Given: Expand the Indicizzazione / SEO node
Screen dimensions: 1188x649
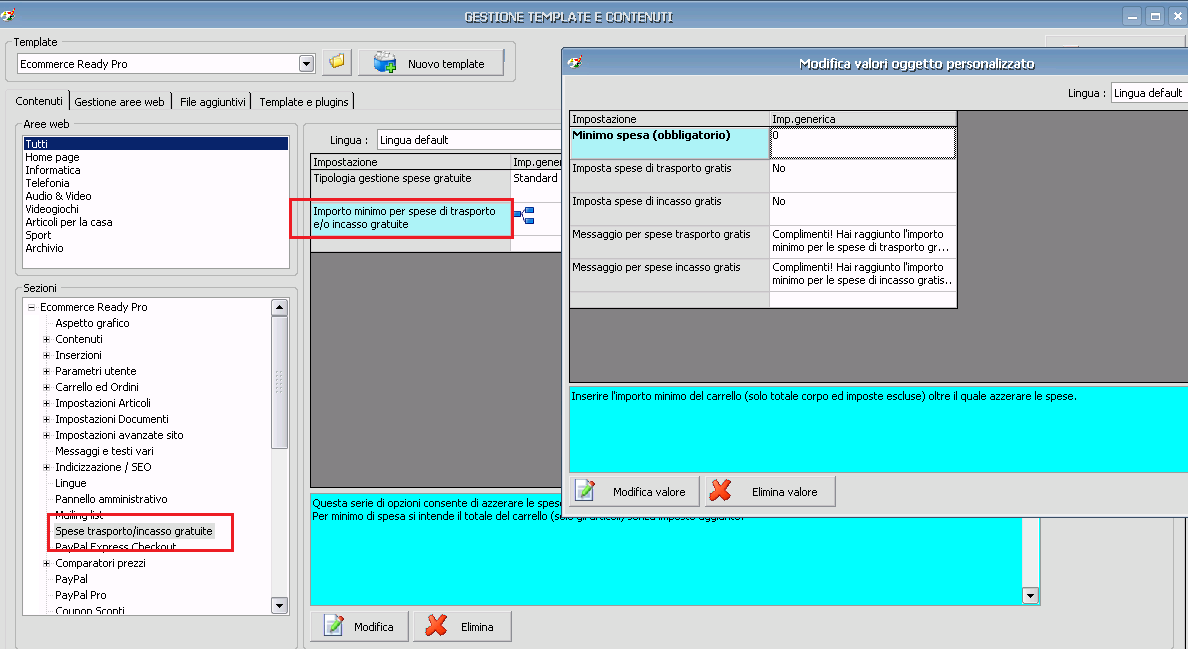Looking at the screenshot, I should coord(46,467).
